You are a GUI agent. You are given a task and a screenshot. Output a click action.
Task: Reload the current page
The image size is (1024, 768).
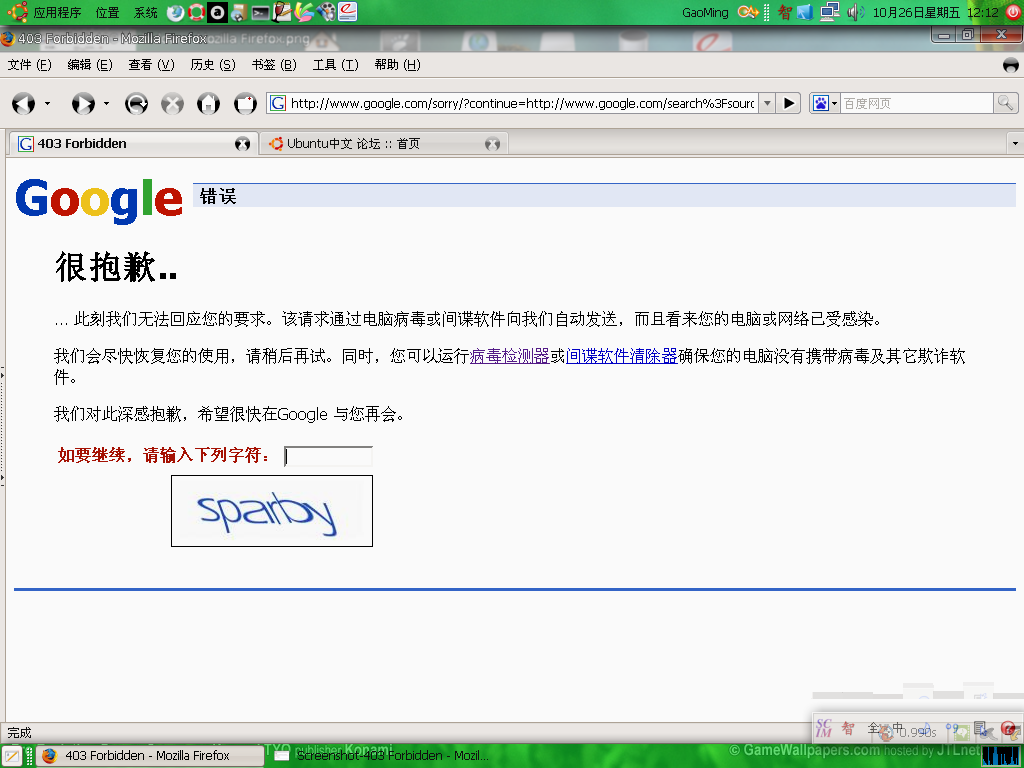tap(136, 103)
